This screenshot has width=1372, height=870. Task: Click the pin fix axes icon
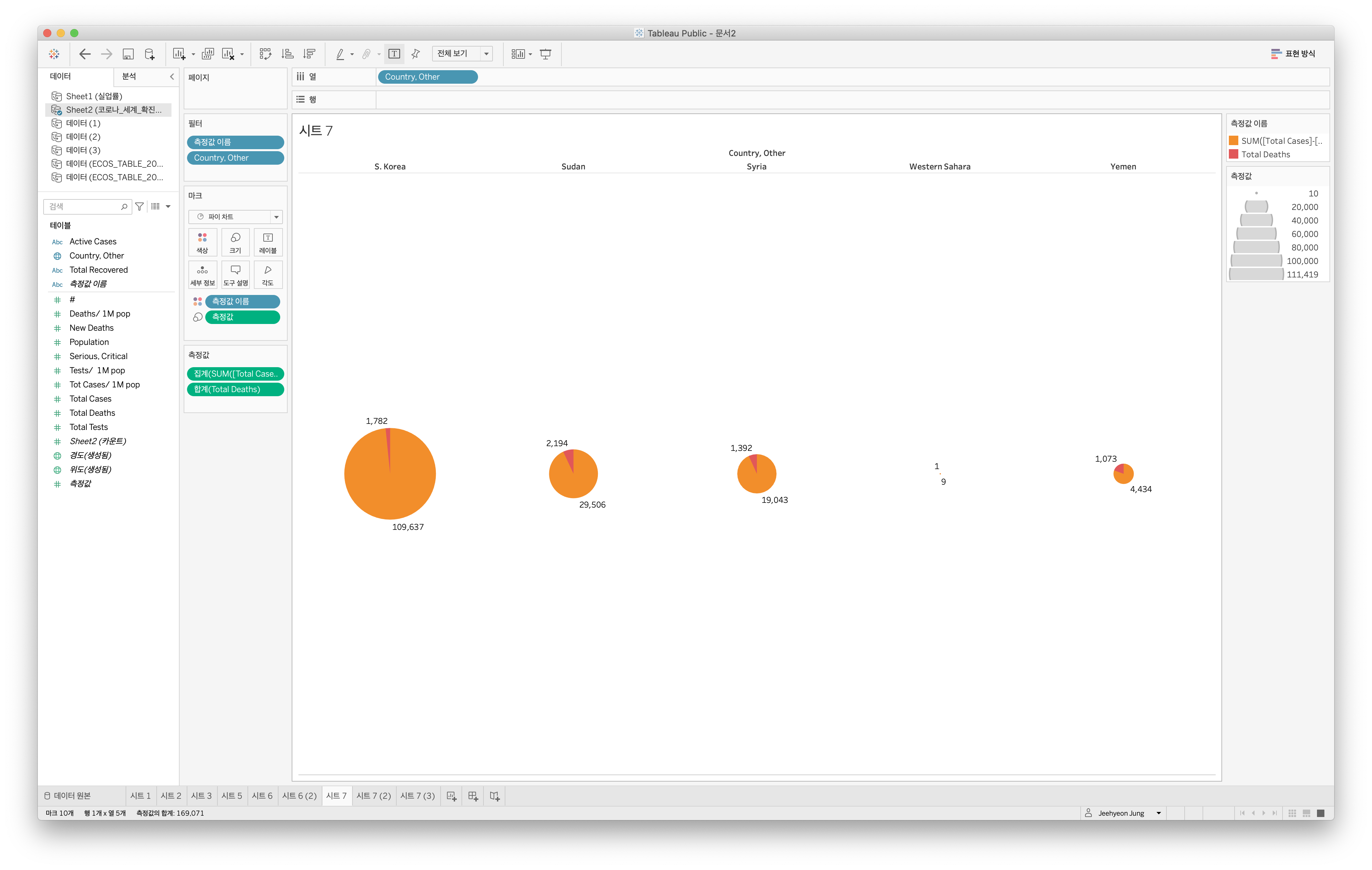click(x=416, y=54)
